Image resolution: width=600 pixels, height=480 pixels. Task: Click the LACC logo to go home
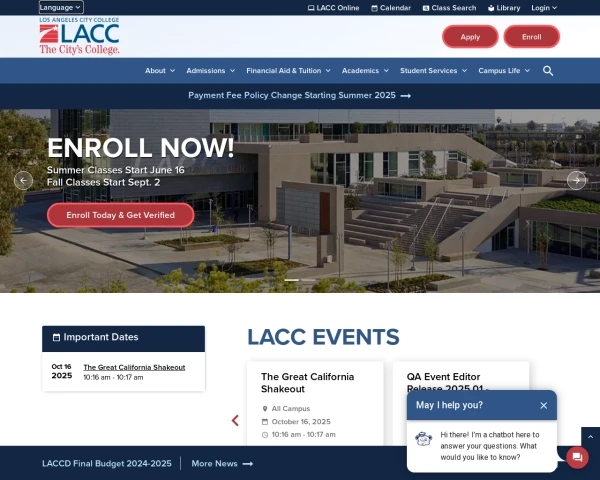click(x=79, y=36)
